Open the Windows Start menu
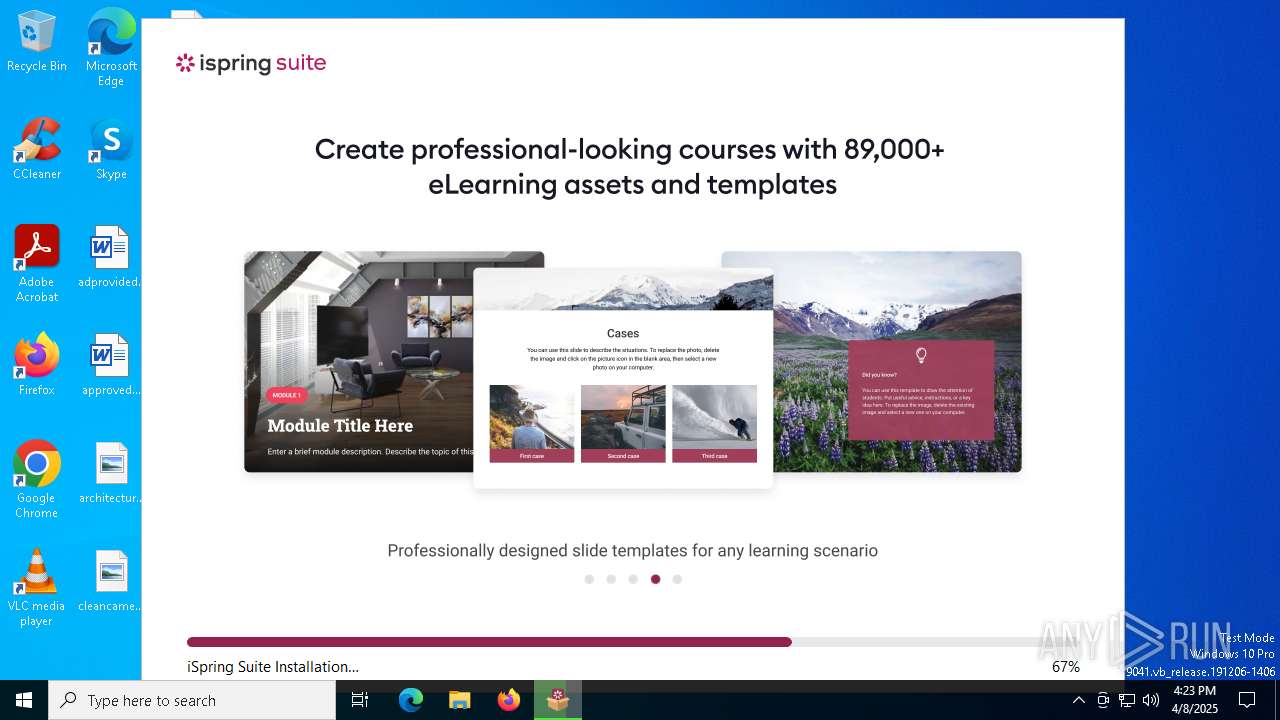The image size is (1280, 720). pos(24,700)
